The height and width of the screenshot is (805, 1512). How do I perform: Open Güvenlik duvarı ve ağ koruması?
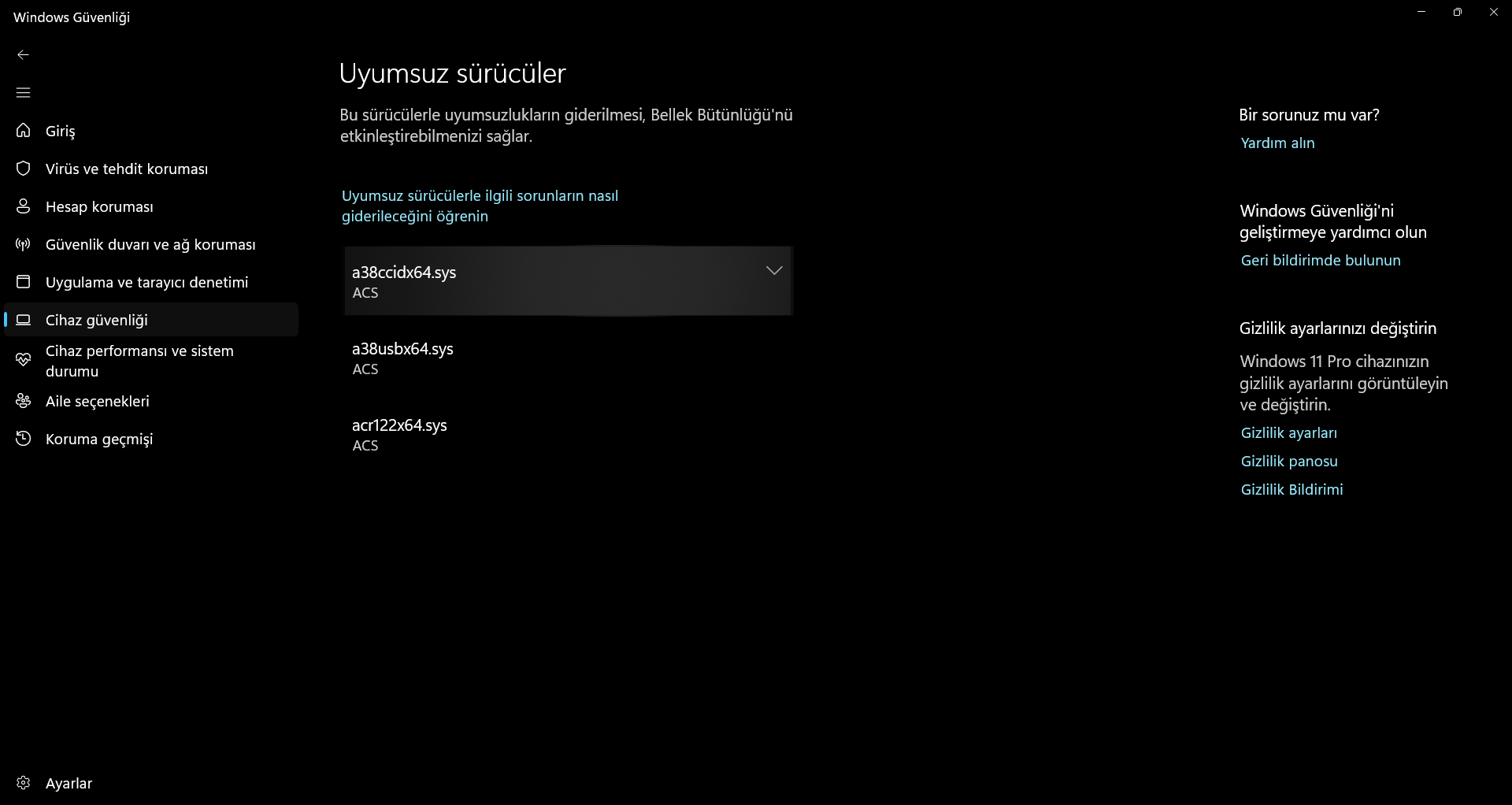tap(150, 245)
